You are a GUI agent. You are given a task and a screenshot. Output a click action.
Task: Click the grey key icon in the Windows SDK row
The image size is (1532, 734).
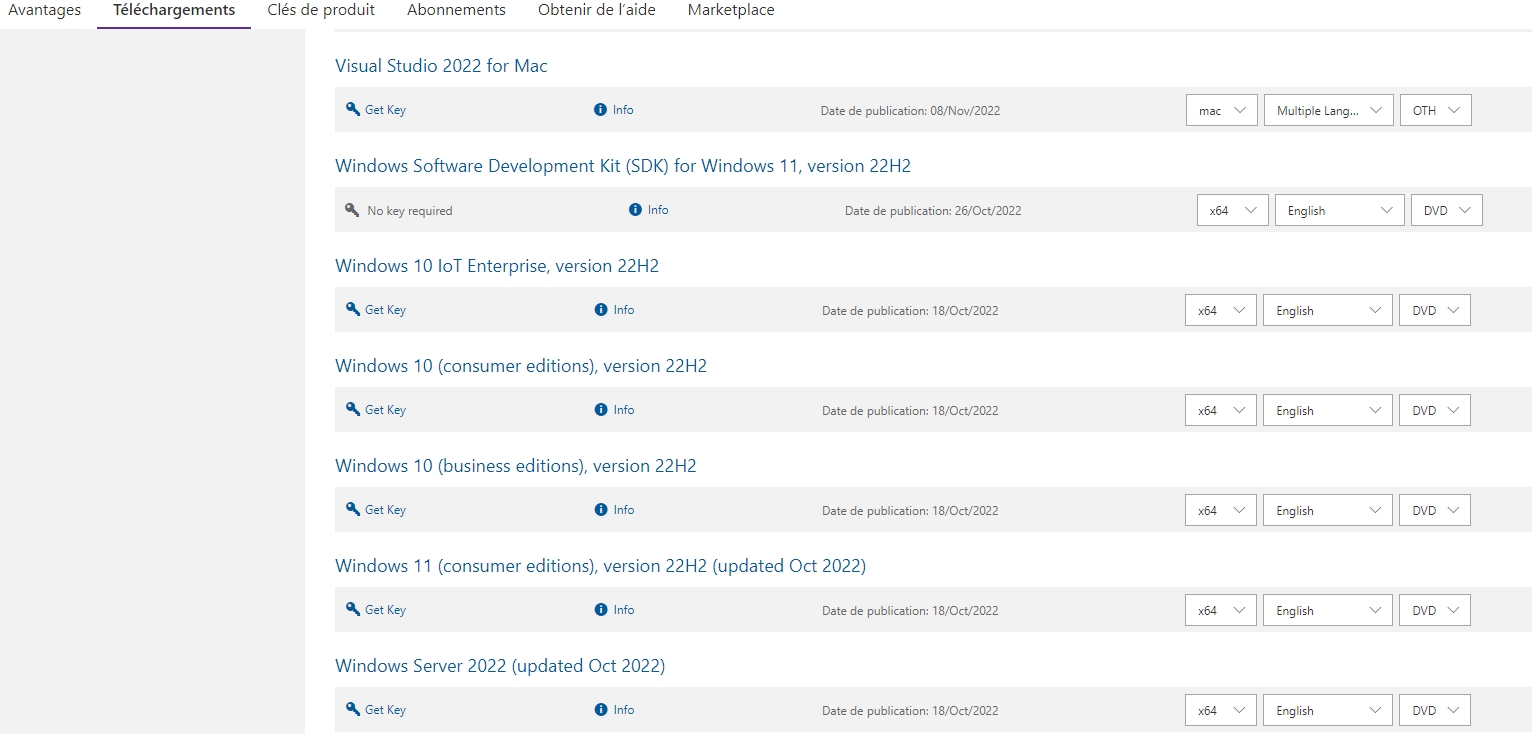pos(352,210)
